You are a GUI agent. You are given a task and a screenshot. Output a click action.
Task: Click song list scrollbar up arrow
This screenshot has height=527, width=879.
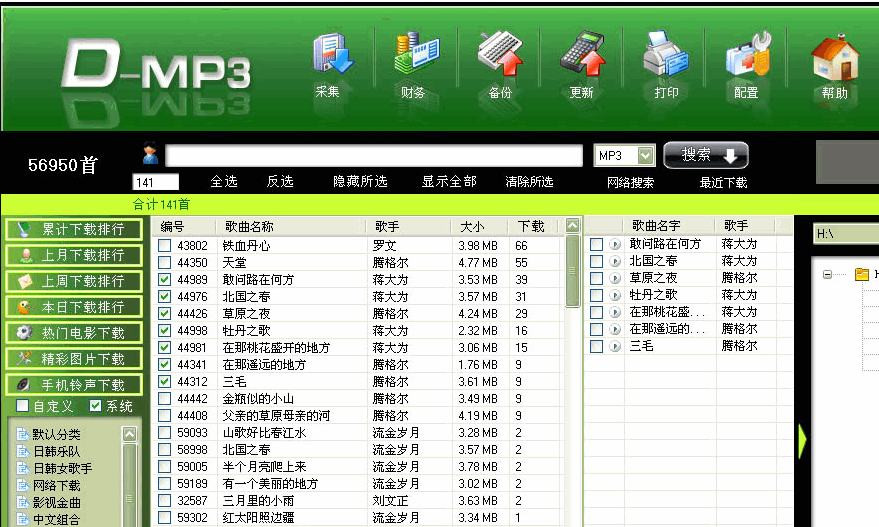[x=572, y=225]
